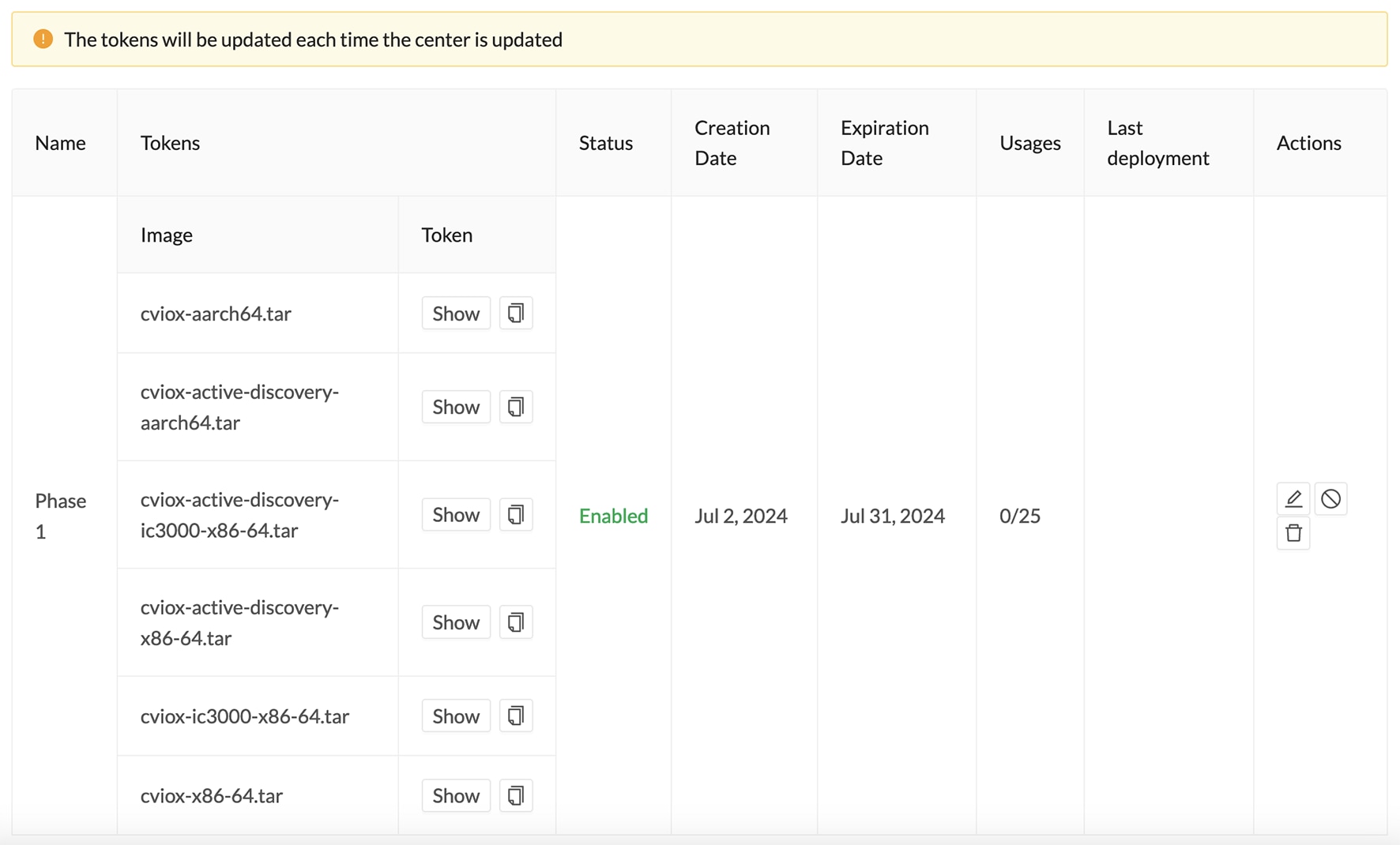1400x845 pixels.
Task: Copy token for cviox-aarch64.tar
Action: point(516,314)
